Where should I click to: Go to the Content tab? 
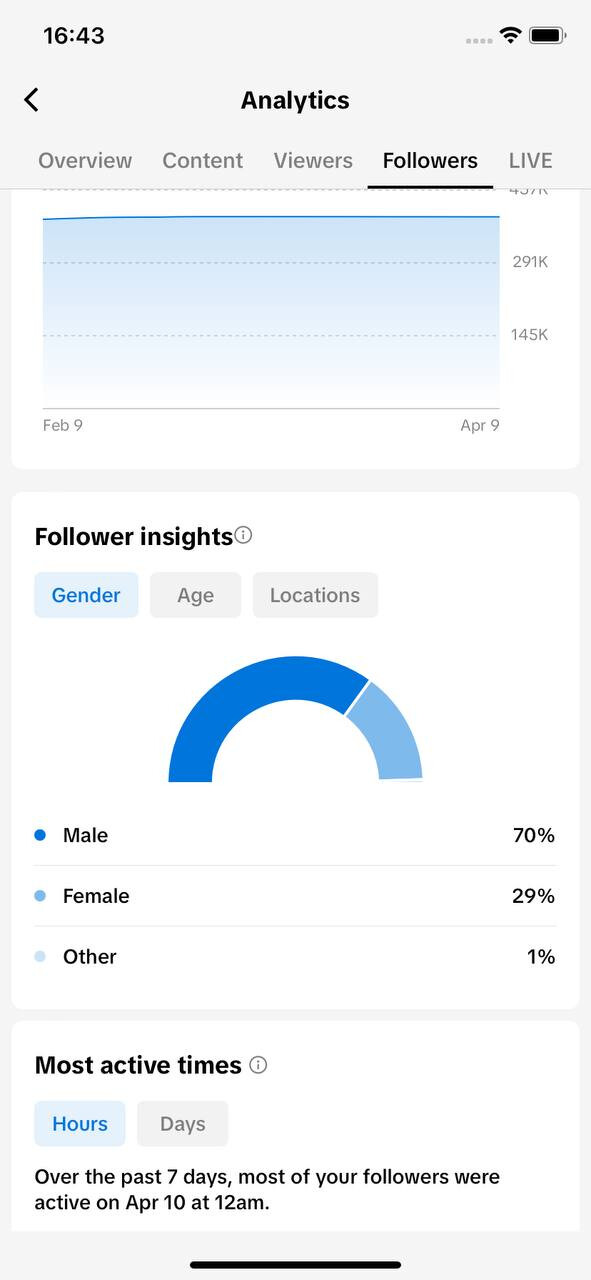[x=203, y=161]
